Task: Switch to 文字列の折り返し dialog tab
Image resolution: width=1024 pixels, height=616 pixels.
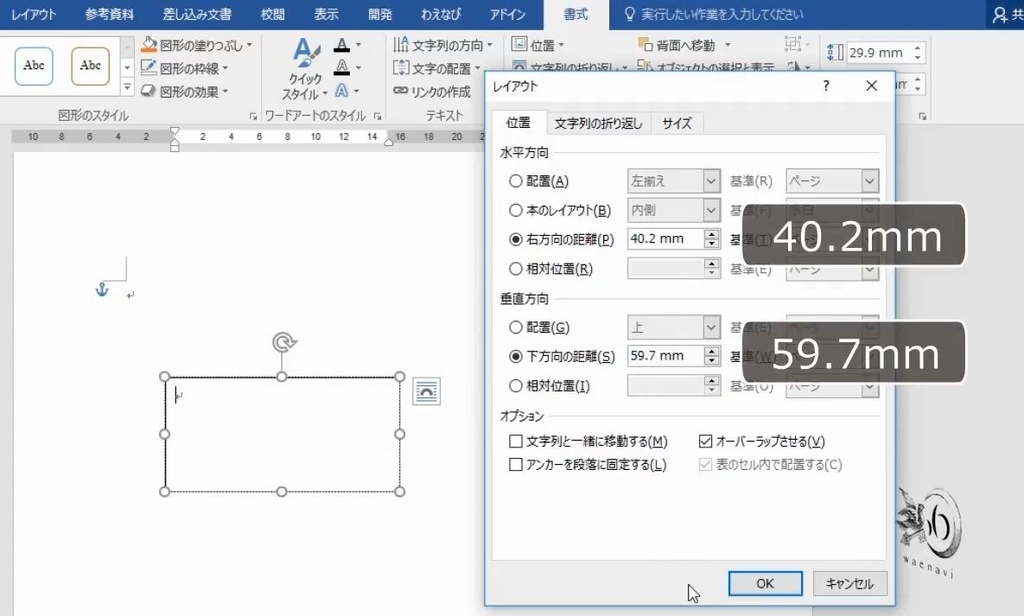Action: pos(598,123)
